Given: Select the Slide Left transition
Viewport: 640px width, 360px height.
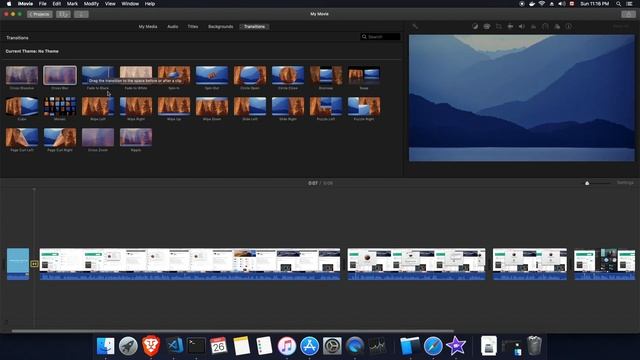Looking at the screenshot, I should pos(250,107).
